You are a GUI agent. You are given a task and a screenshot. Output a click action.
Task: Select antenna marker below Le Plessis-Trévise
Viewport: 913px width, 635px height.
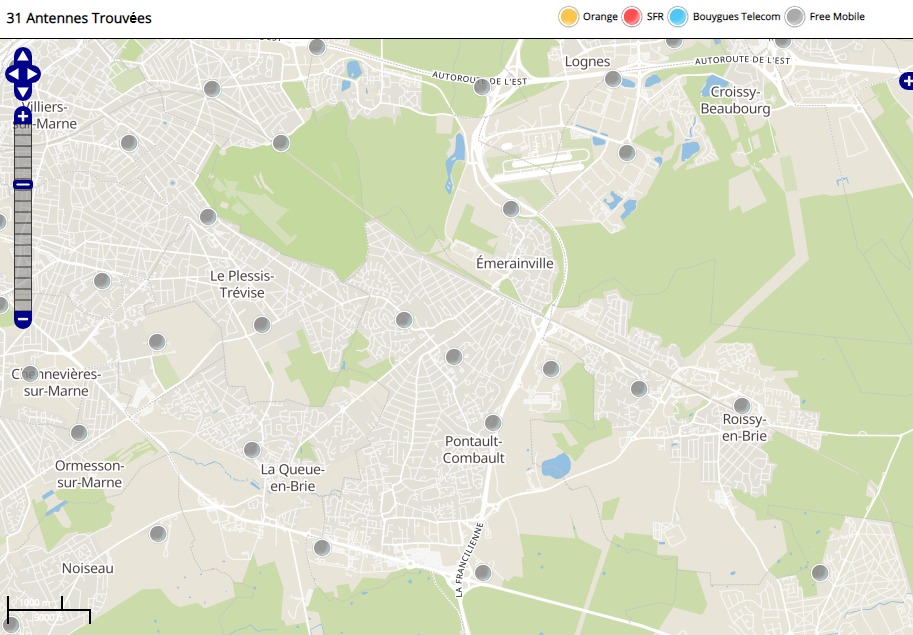point(262,325)
